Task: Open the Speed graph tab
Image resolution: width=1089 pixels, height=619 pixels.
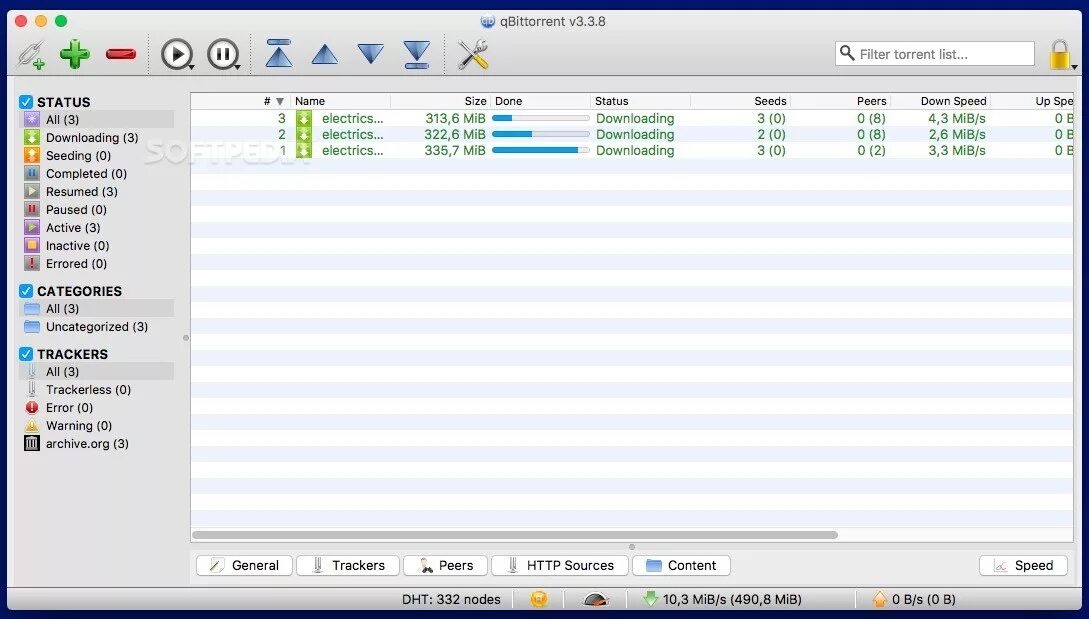Action: (1023, 566)
